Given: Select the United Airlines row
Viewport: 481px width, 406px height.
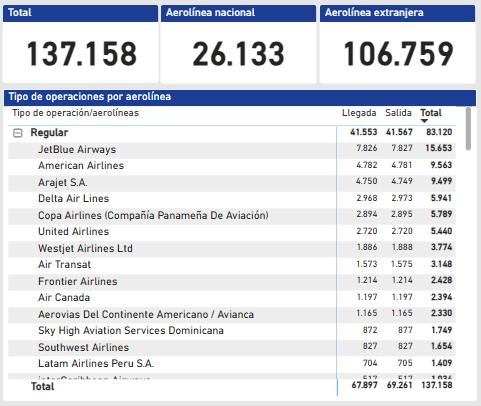Looking at the screenshot, I should 232,232.
